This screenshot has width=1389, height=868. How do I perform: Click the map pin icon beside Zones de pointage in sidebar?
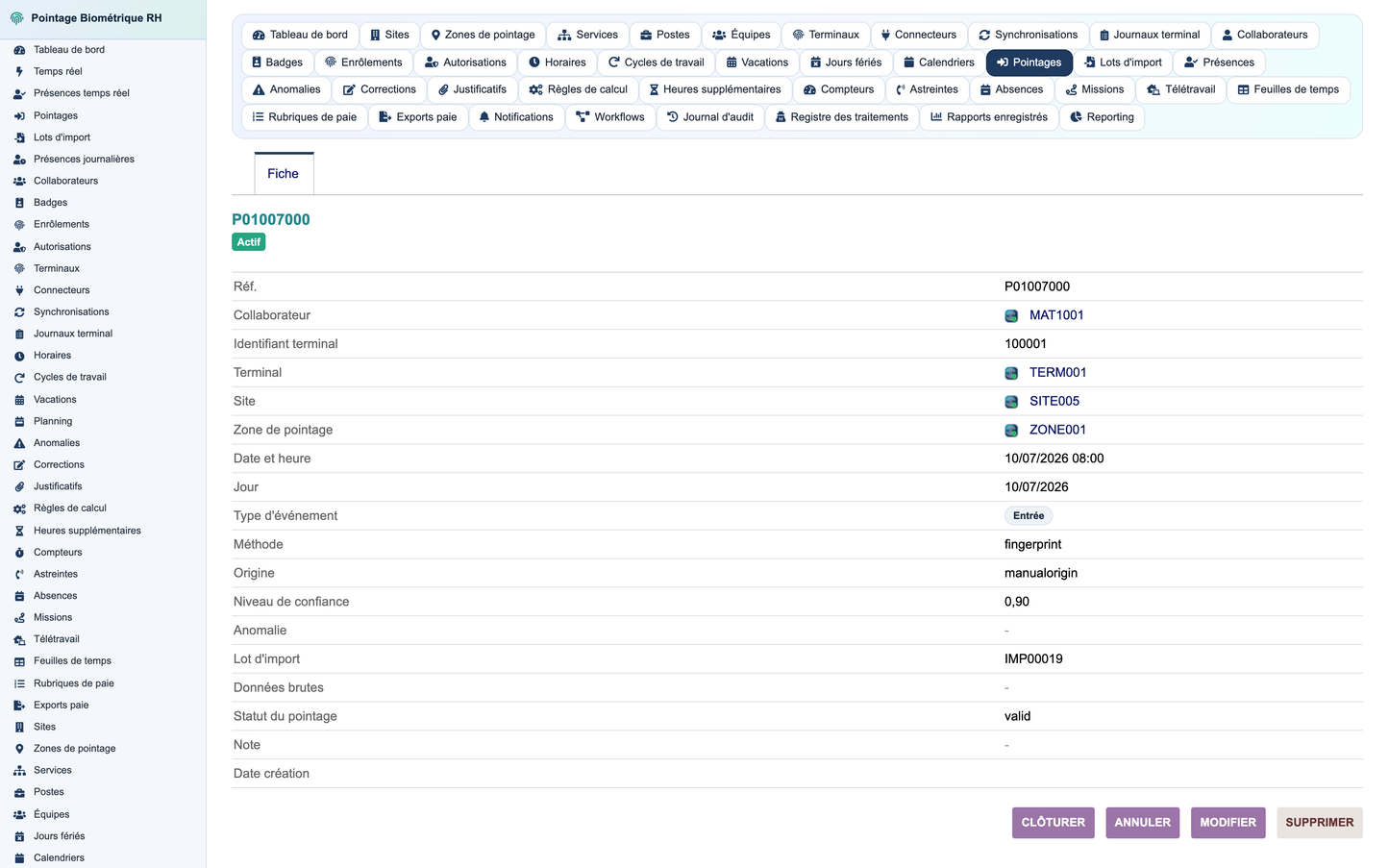[x=19, y=749]
